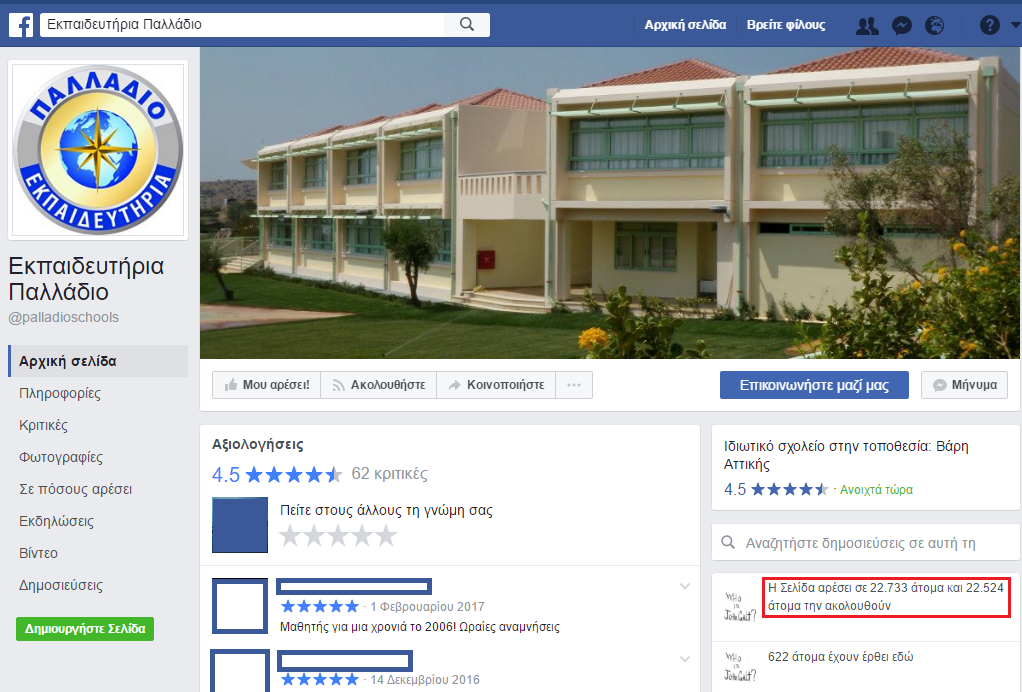1022x692 pixels.
Task: Click 622 άτομα έχουν έρθει εδώ text
Action: click(840, 657)
